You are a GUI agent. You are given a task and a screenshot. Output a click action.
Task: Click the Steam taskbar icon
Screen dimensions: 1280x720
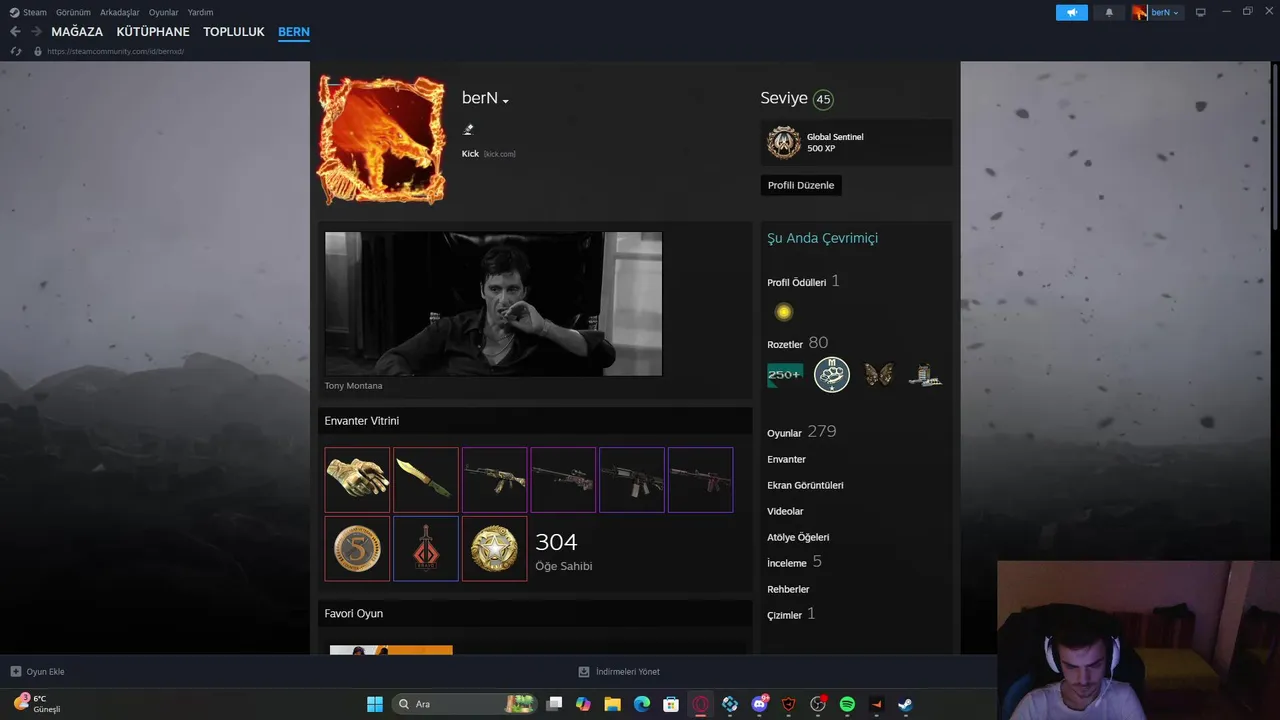(x=905, y=704)
